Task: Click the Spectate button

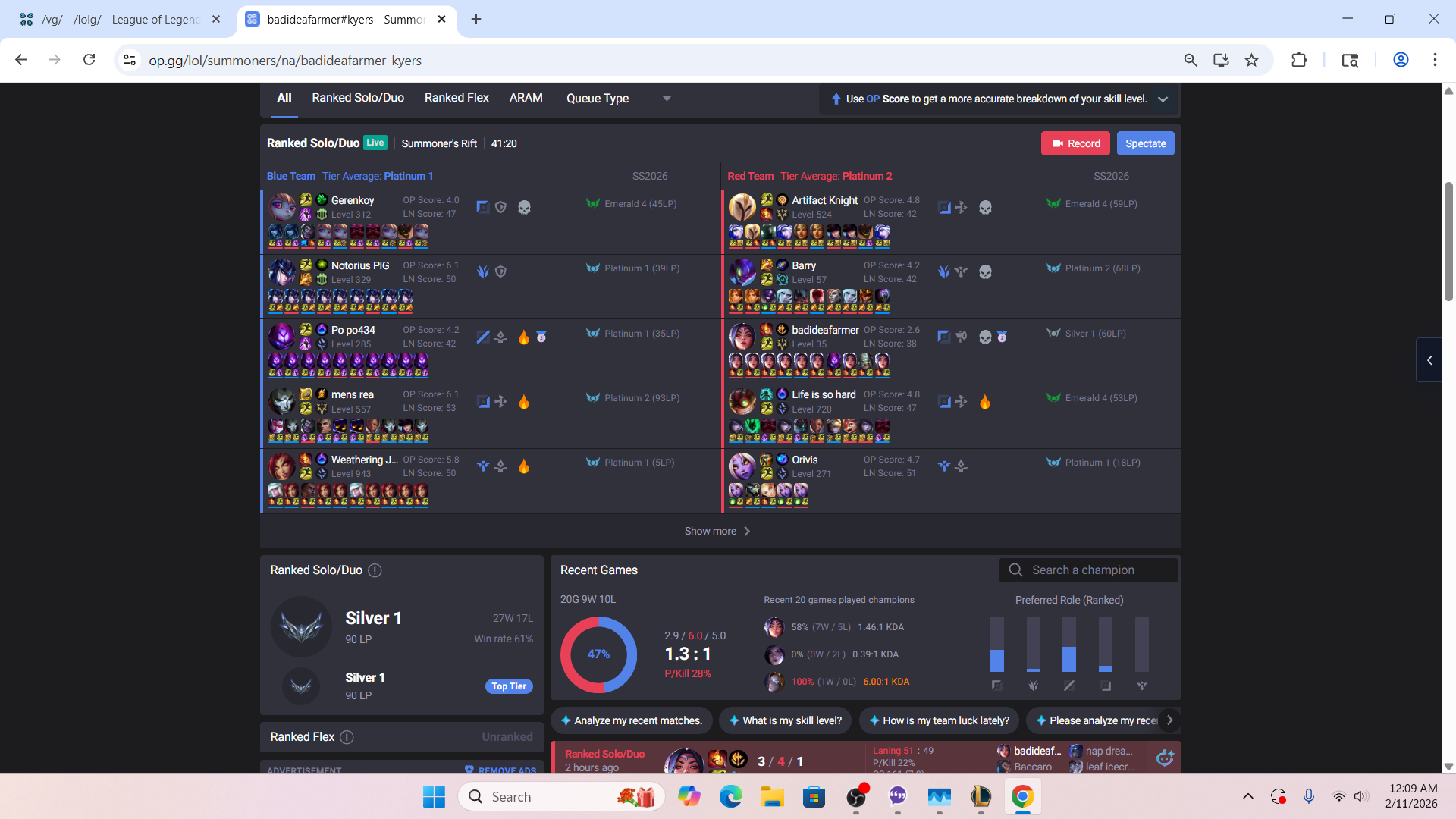Action: [1145, 143]
